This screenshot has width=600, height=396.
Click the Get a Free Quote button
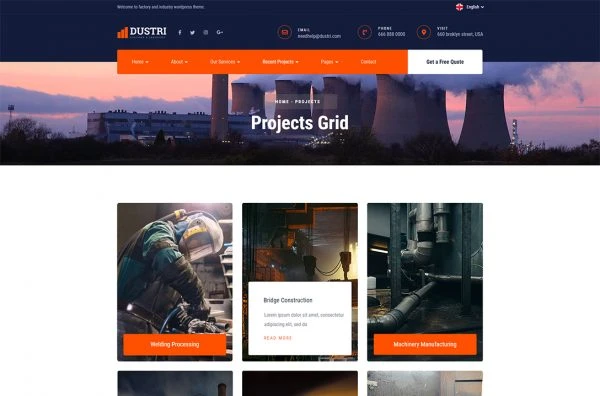[445, 62]
